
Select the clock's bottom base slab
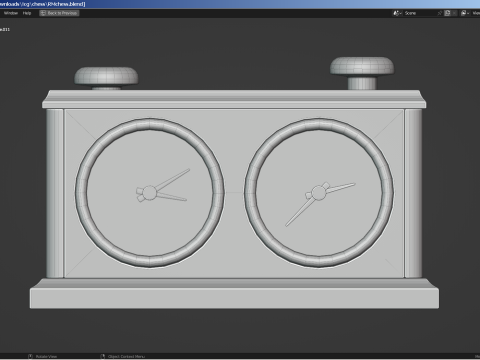point(234,298)
